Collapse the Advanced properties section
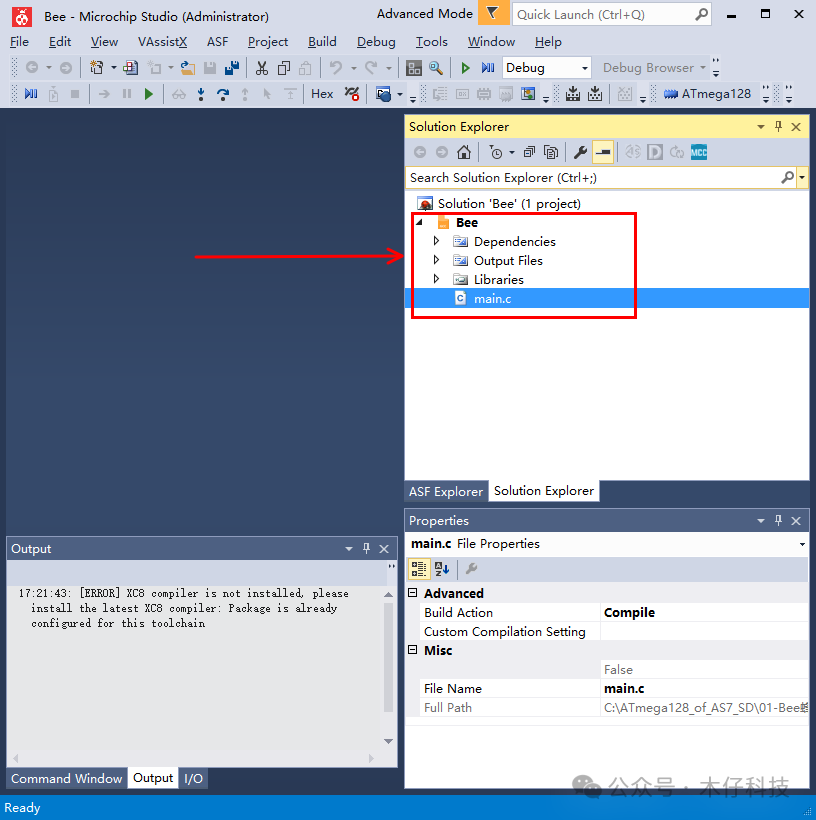 point(413,593)
